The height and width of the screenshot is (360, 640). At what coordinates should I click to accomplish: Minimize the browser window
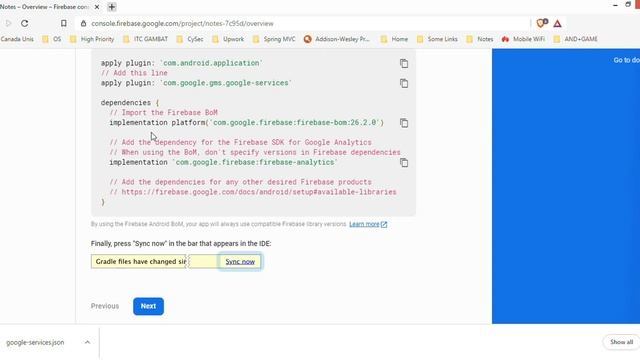tap(615, 5)
